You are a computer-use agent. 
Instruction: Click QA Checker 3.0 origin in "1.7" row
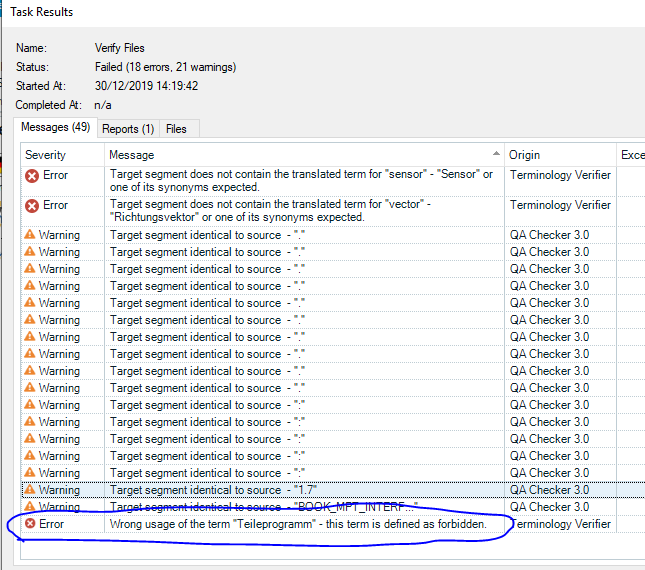(550, 490)
